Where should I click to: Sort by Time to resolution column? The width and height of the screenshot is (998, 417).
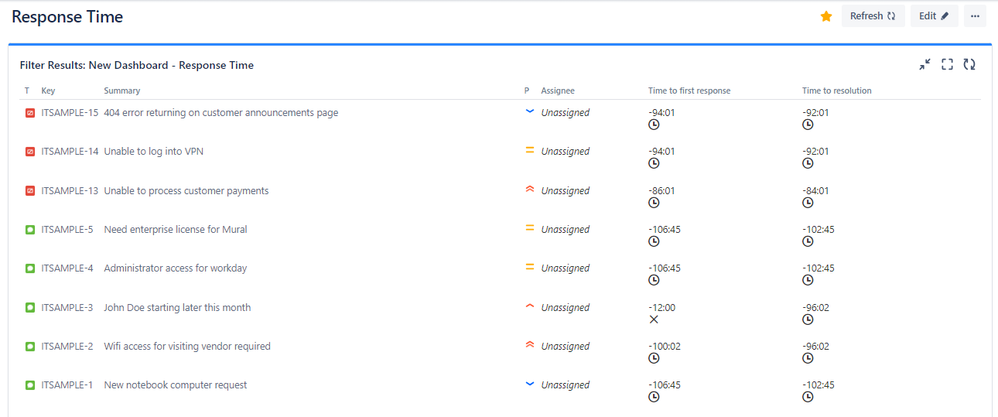pos(837,91)
